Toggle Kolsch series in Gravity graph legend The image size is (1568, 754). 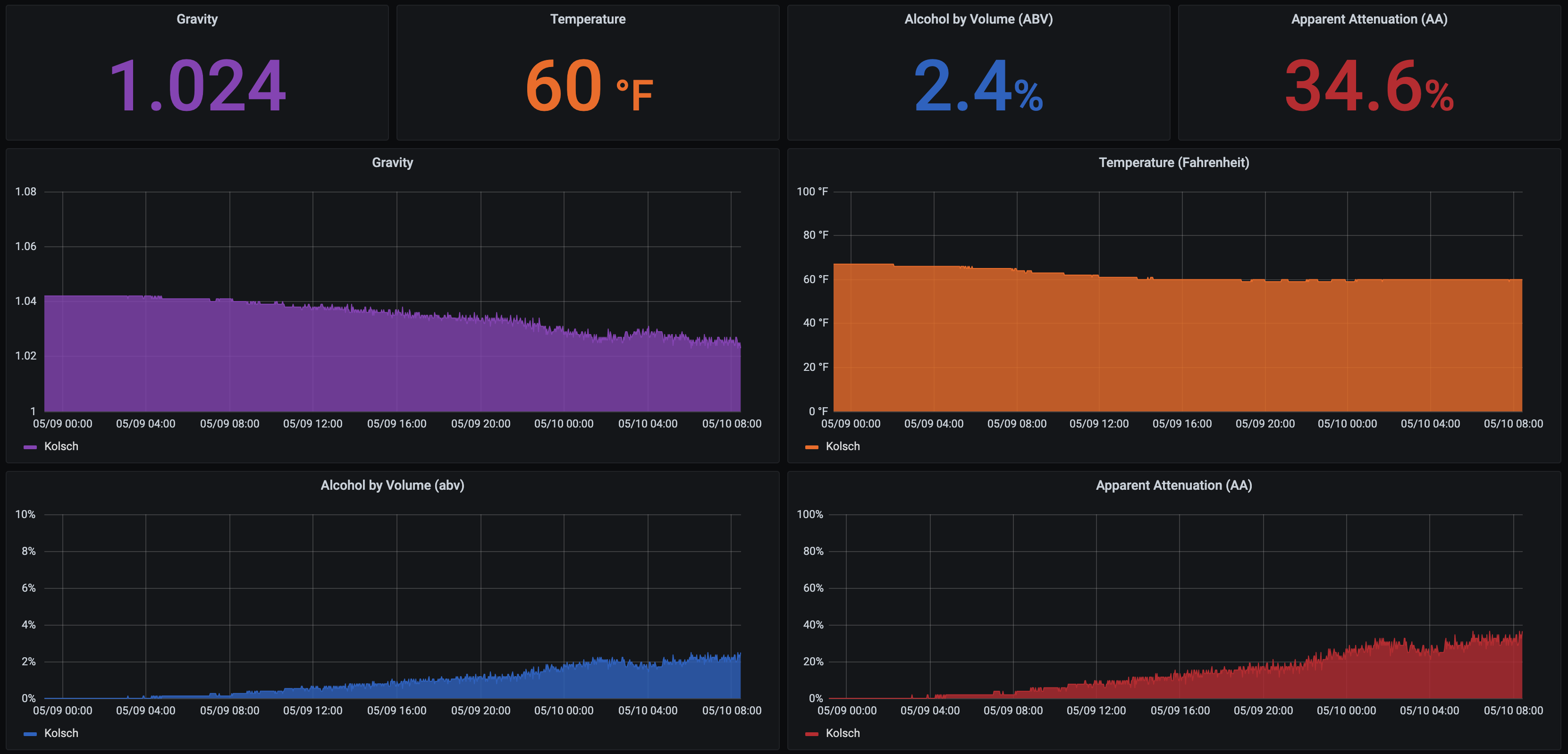pos(61,447)
